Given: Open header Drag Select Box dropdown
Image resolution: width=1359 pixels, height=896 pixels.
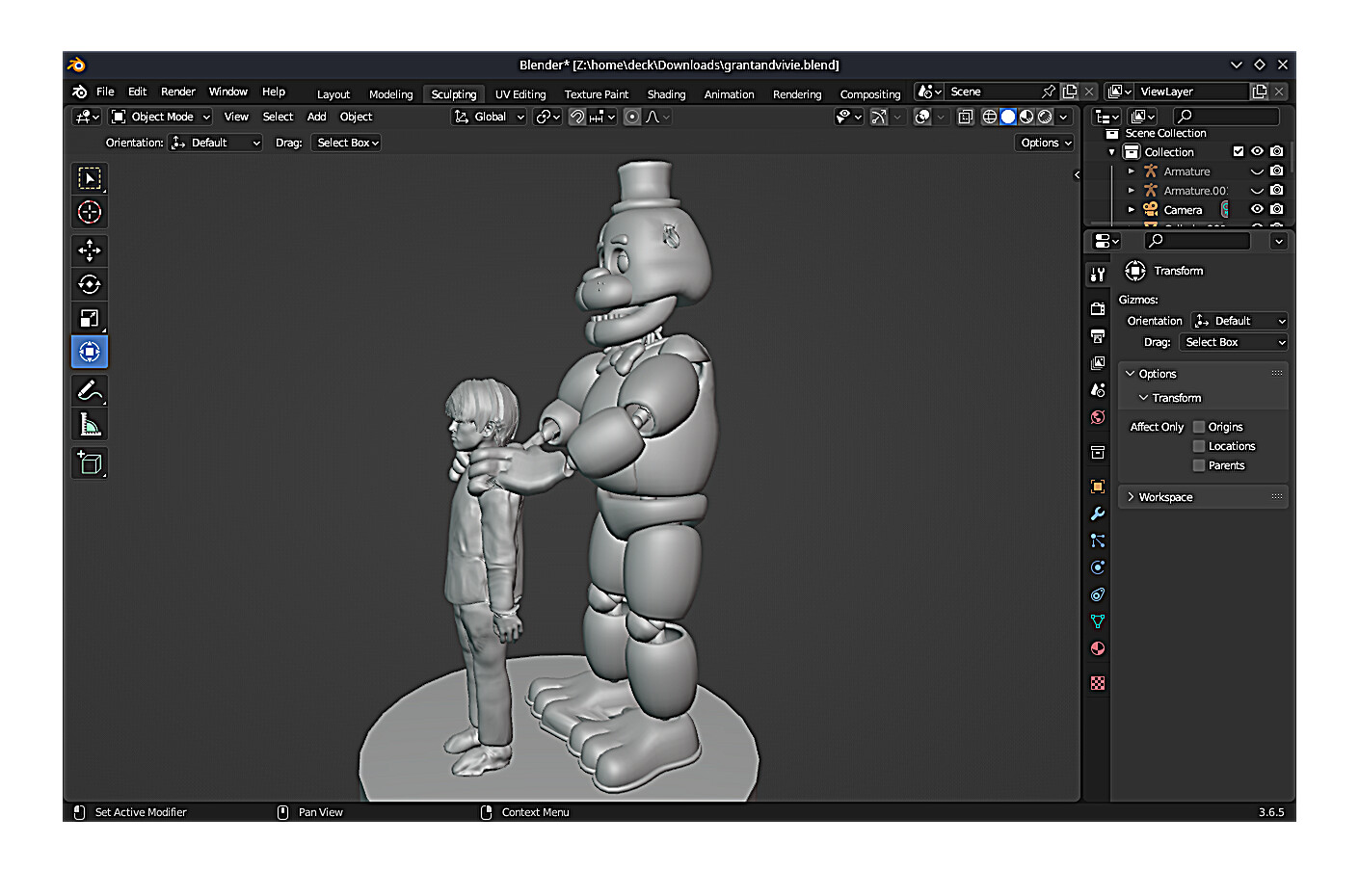Looking at the screenshot, I should coord(347,143).
